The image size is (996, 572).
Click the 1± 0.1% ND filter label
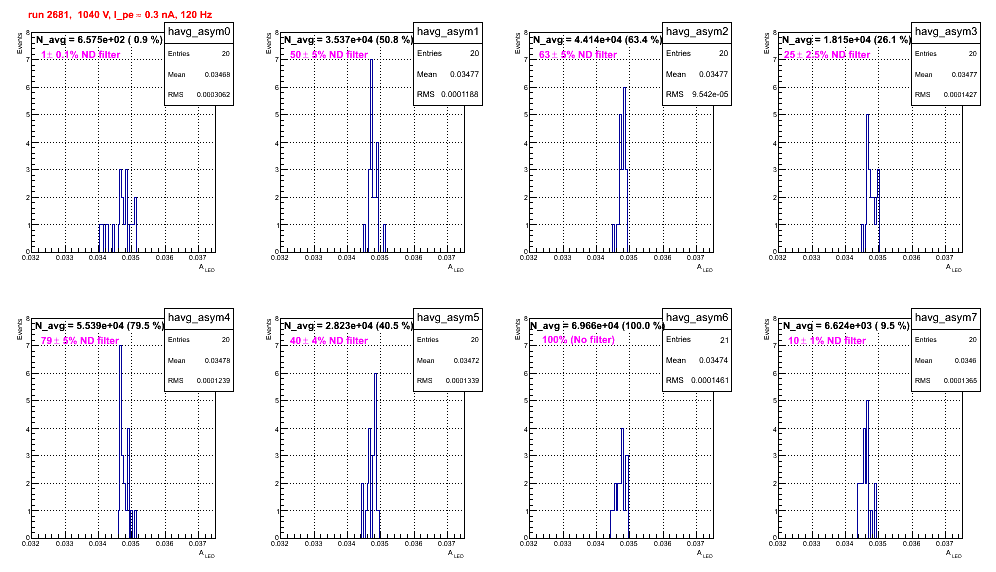81,55
